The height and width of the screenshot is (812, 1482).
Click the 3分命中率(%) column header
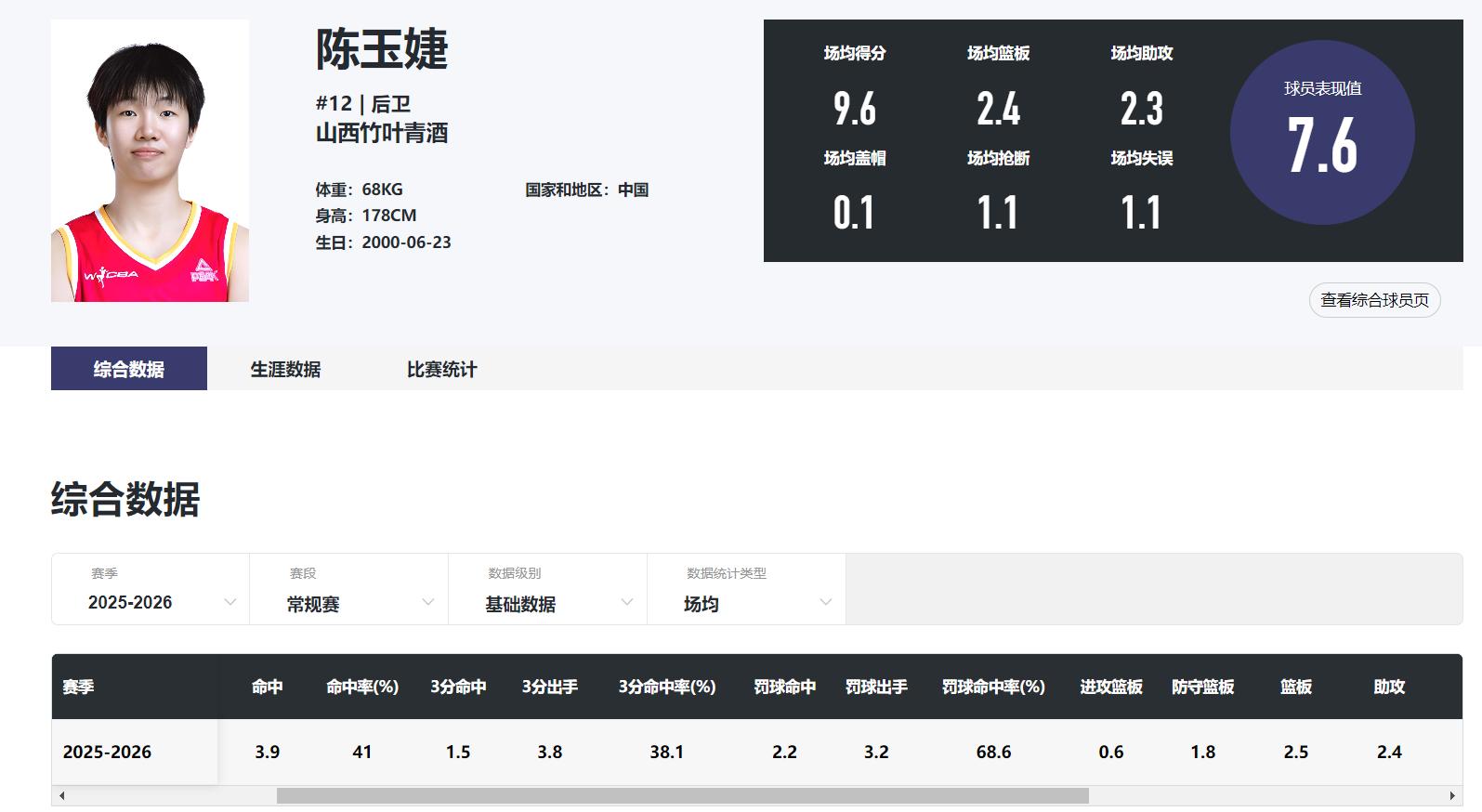coord(666,687)
